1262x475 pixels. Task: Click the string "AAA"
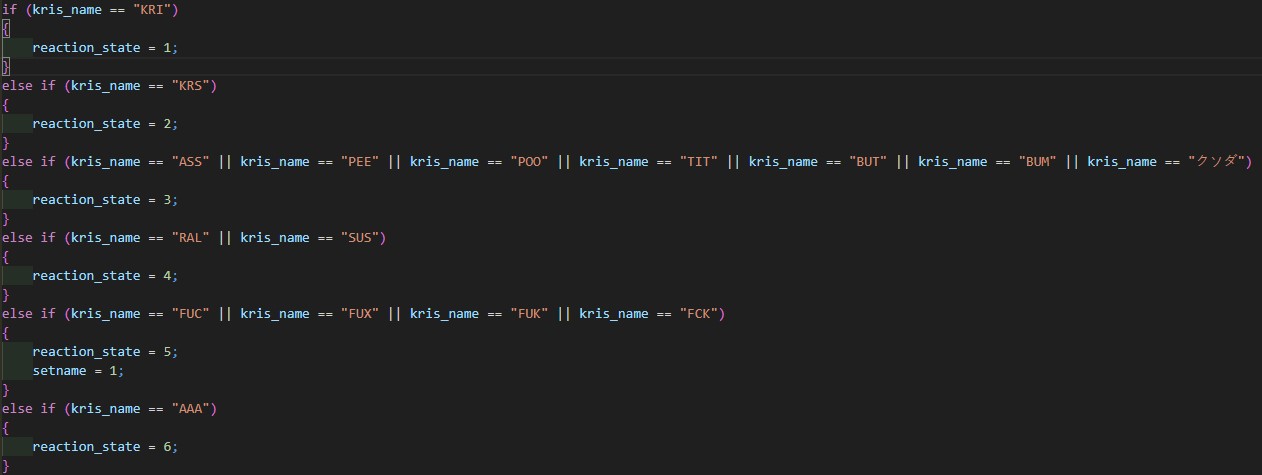[x=190, y=409]
